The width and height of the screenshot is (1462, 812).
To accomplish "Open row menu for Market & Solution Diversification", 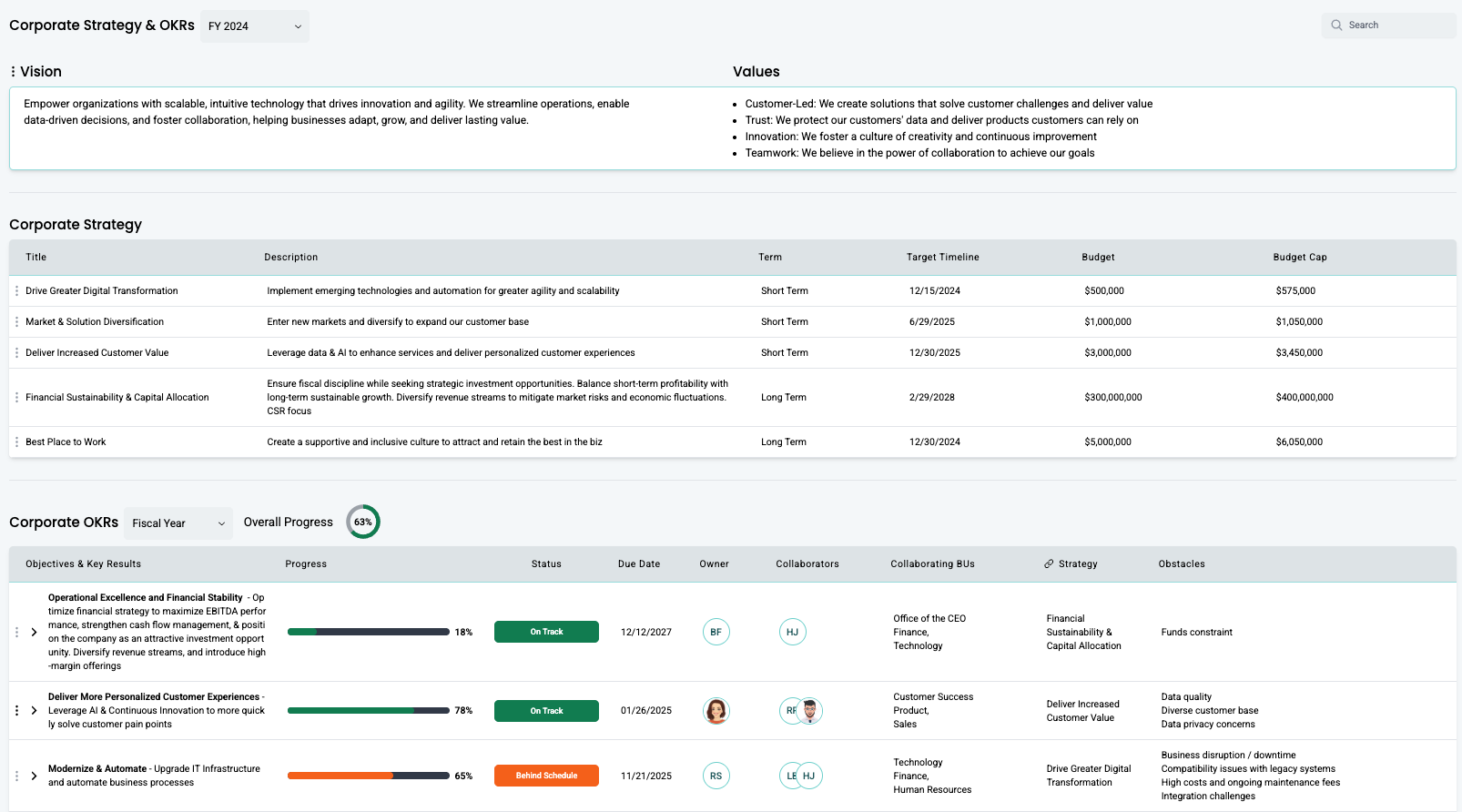I will coord(16,322).
